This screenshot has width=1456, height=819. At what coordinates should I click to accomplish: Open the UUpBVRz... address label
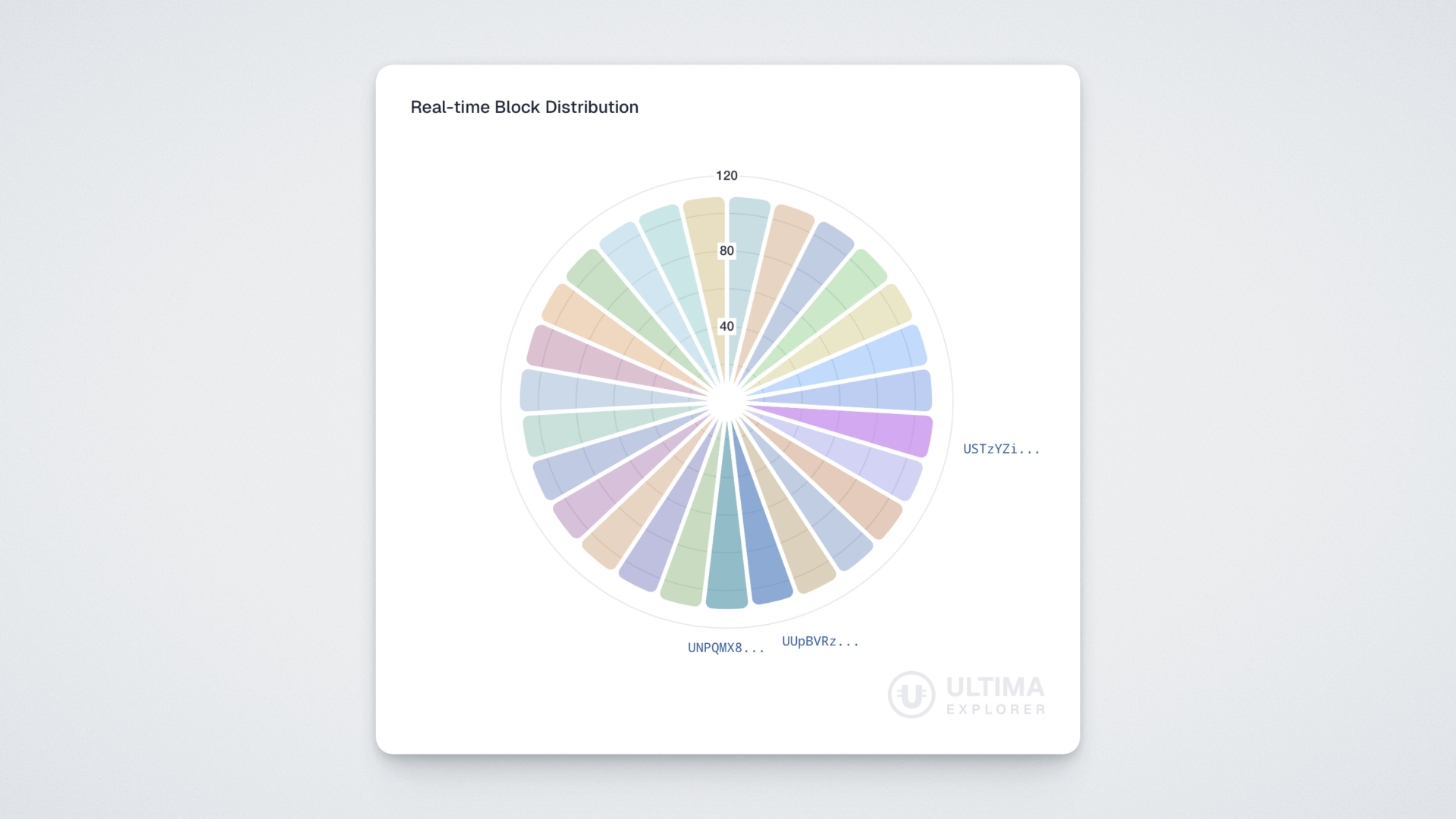[x=820, y=642]
